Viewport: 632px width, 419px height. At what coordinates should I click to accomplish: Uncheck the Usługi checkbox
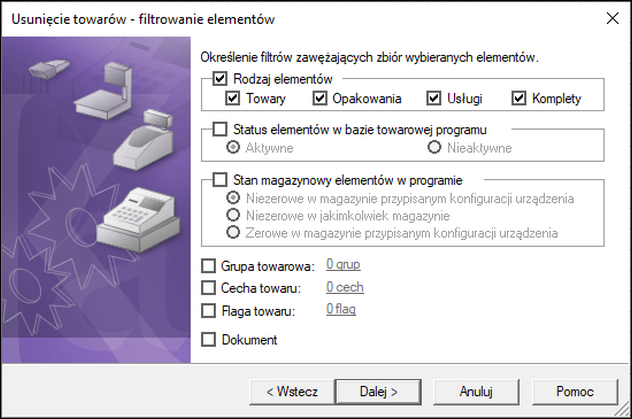point(434,98)
